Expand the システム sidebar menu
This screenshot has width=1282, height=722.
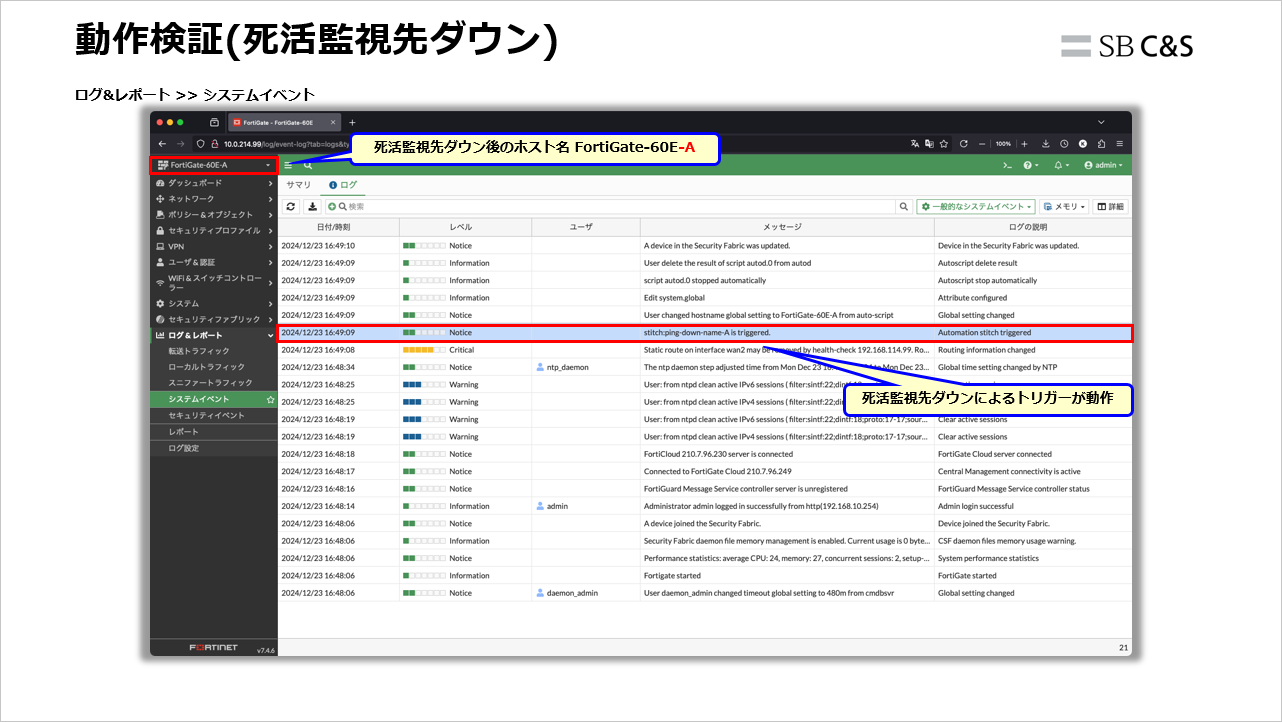click(214, 303)
